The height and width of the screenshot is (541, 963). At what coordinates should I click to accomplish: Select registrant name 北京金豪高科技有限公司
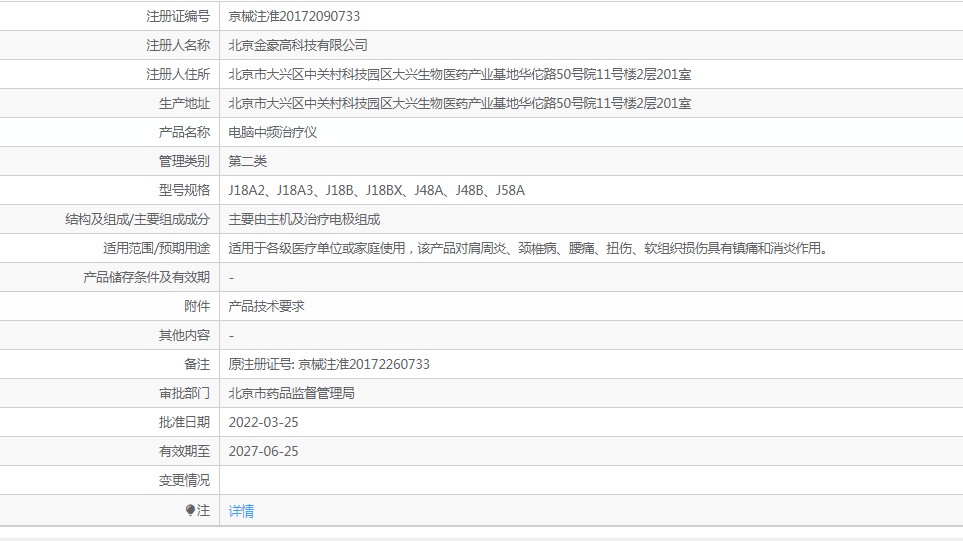point(298,45)
